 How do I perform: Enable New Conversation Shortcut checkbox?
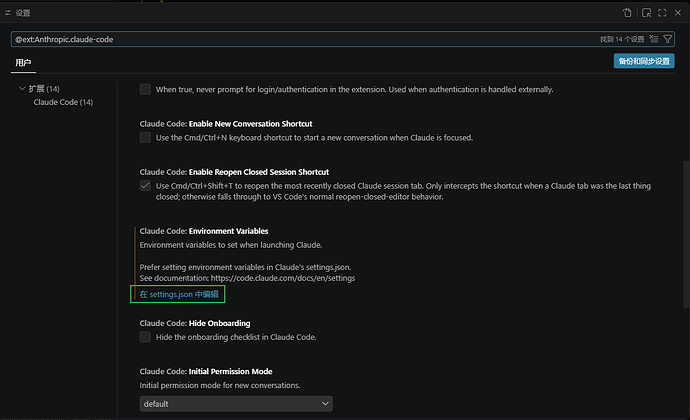click(x=145, y=137)
